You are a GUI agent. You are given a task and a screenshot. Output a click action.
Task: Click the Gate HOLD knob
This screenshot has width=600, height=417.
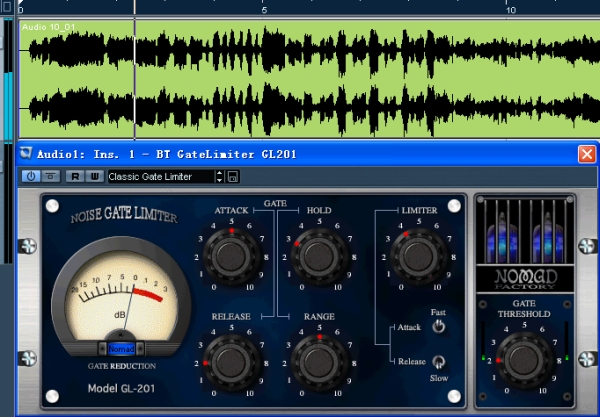[x=319, y=256]
